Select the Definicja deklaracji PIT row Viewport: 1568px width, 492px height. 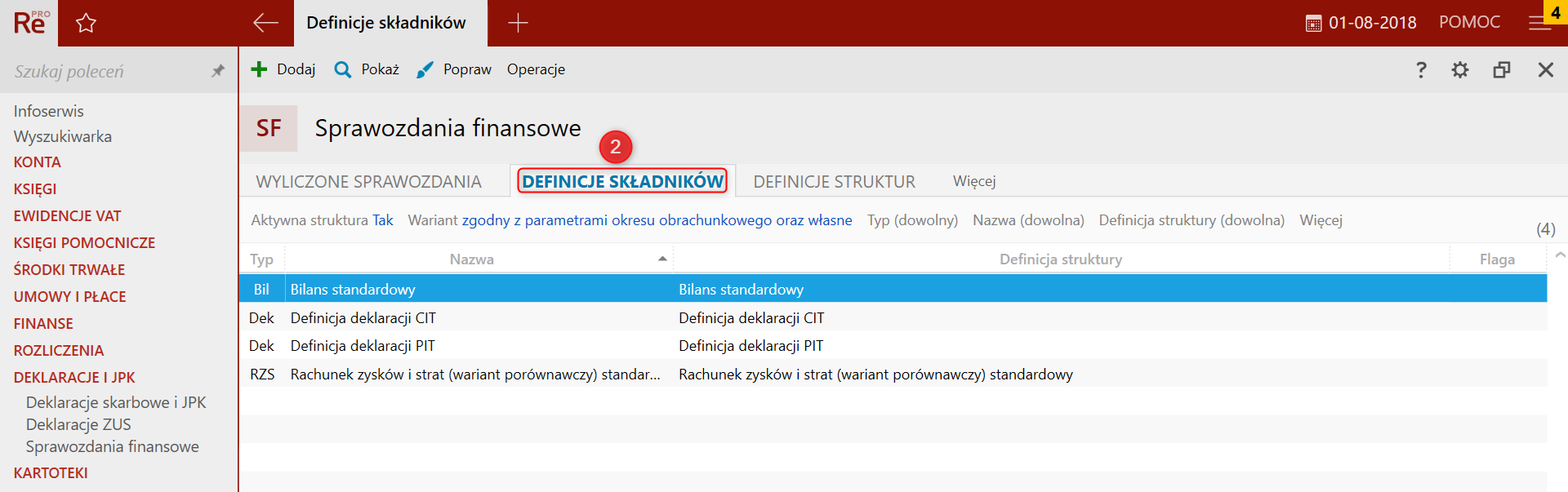[893, 345]
